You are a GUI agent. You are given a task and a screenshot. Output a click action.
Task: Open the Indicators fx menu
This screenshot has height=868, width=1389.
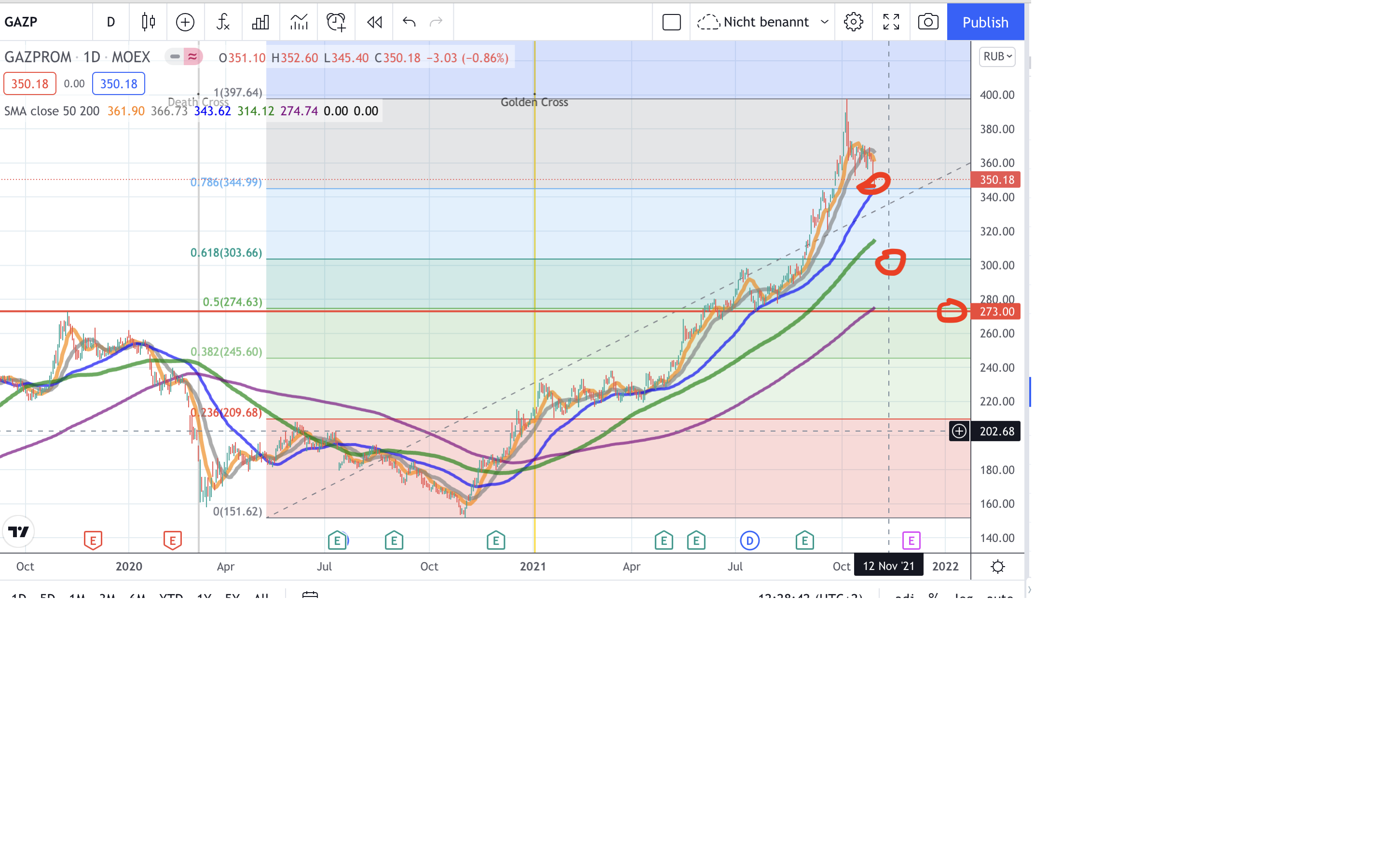coord(223,22)
